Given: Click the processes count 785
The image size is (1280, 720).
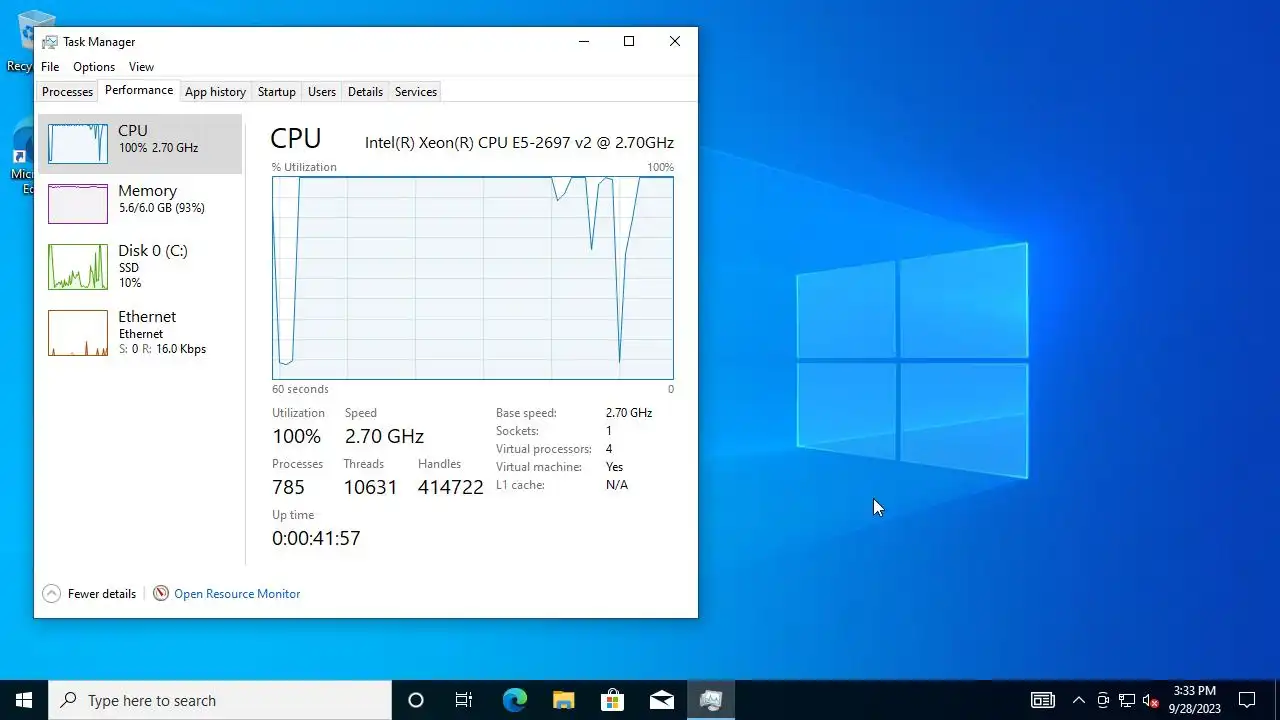Looking at the screenshot, I should (x=288, y=488).
